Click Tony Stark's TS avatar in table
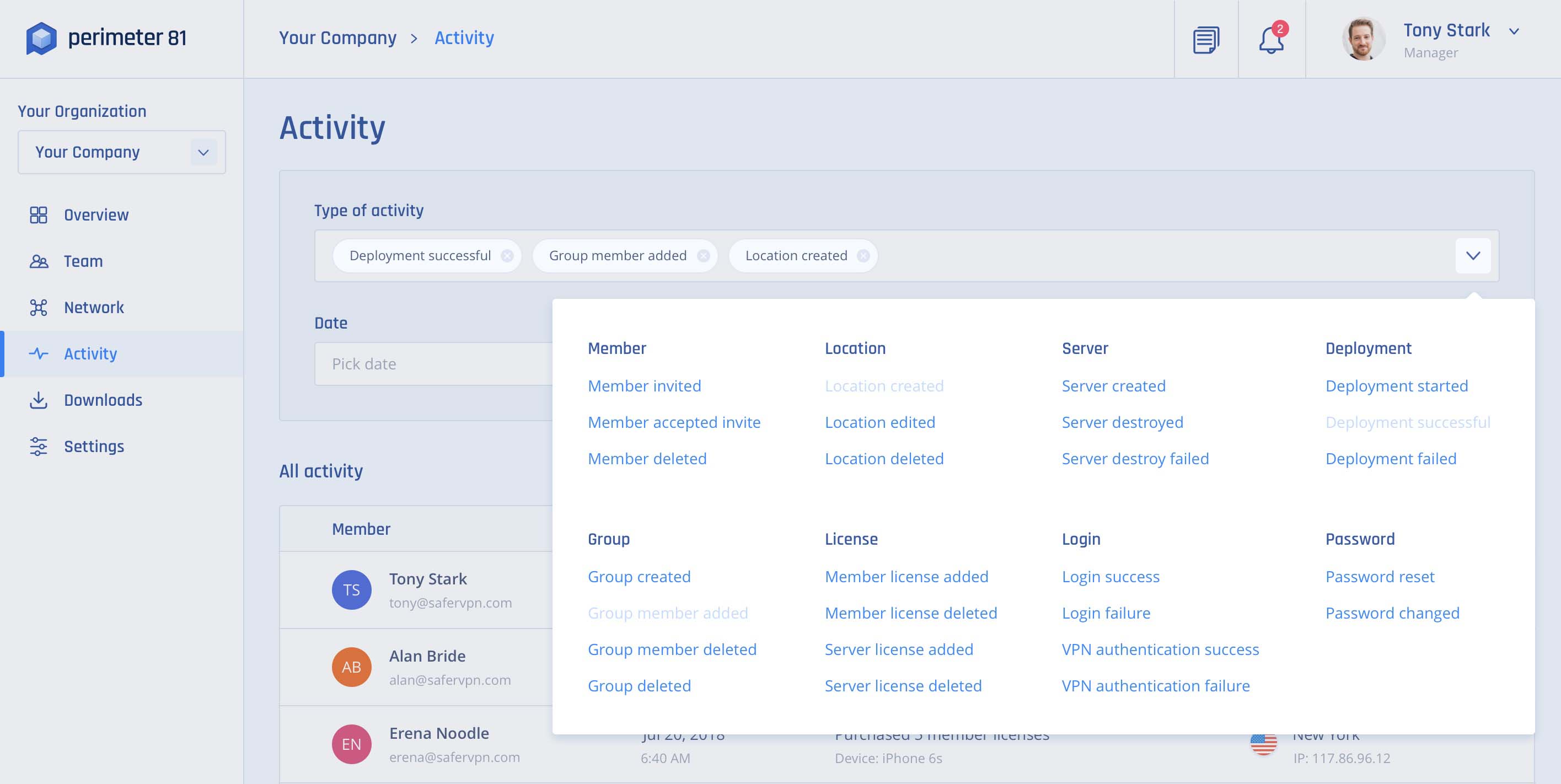 (351, 589)
